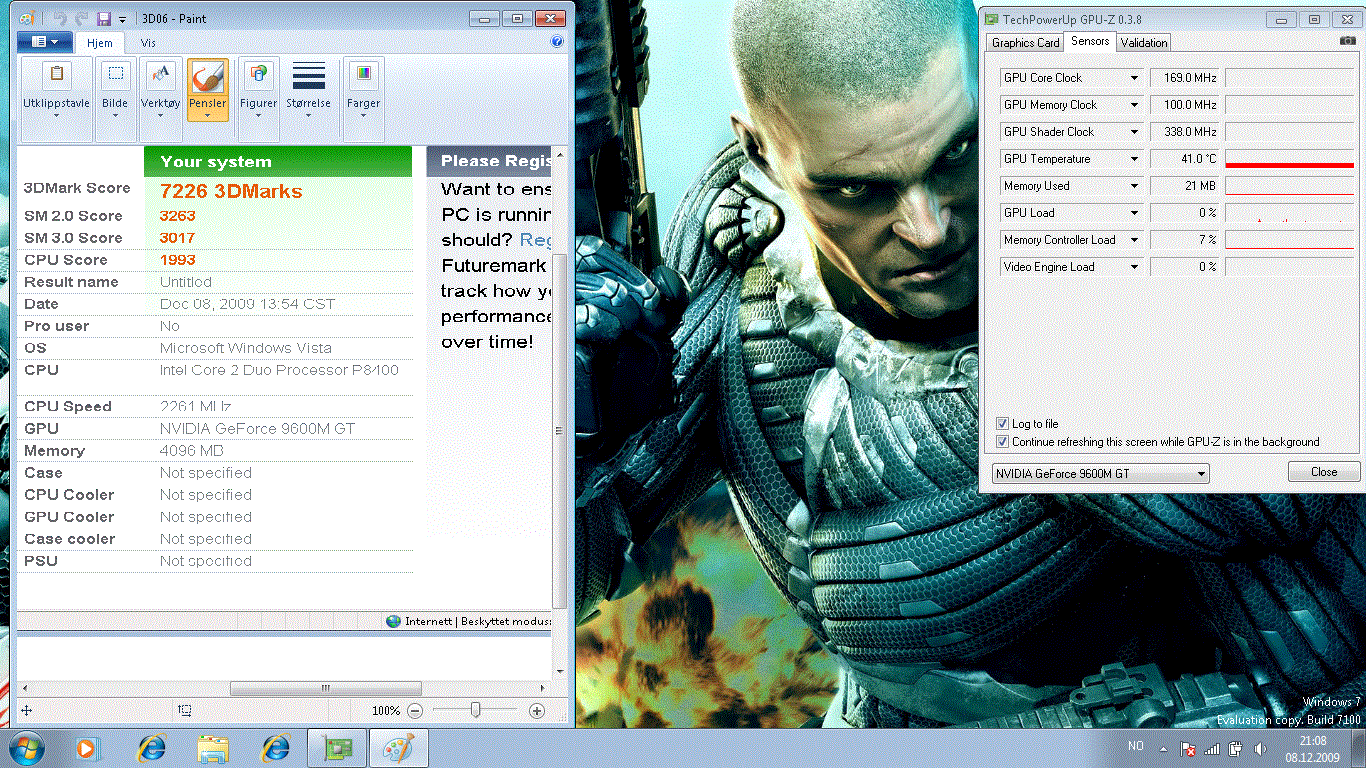Toggle the Log to file checkbox

(1003, 424)
